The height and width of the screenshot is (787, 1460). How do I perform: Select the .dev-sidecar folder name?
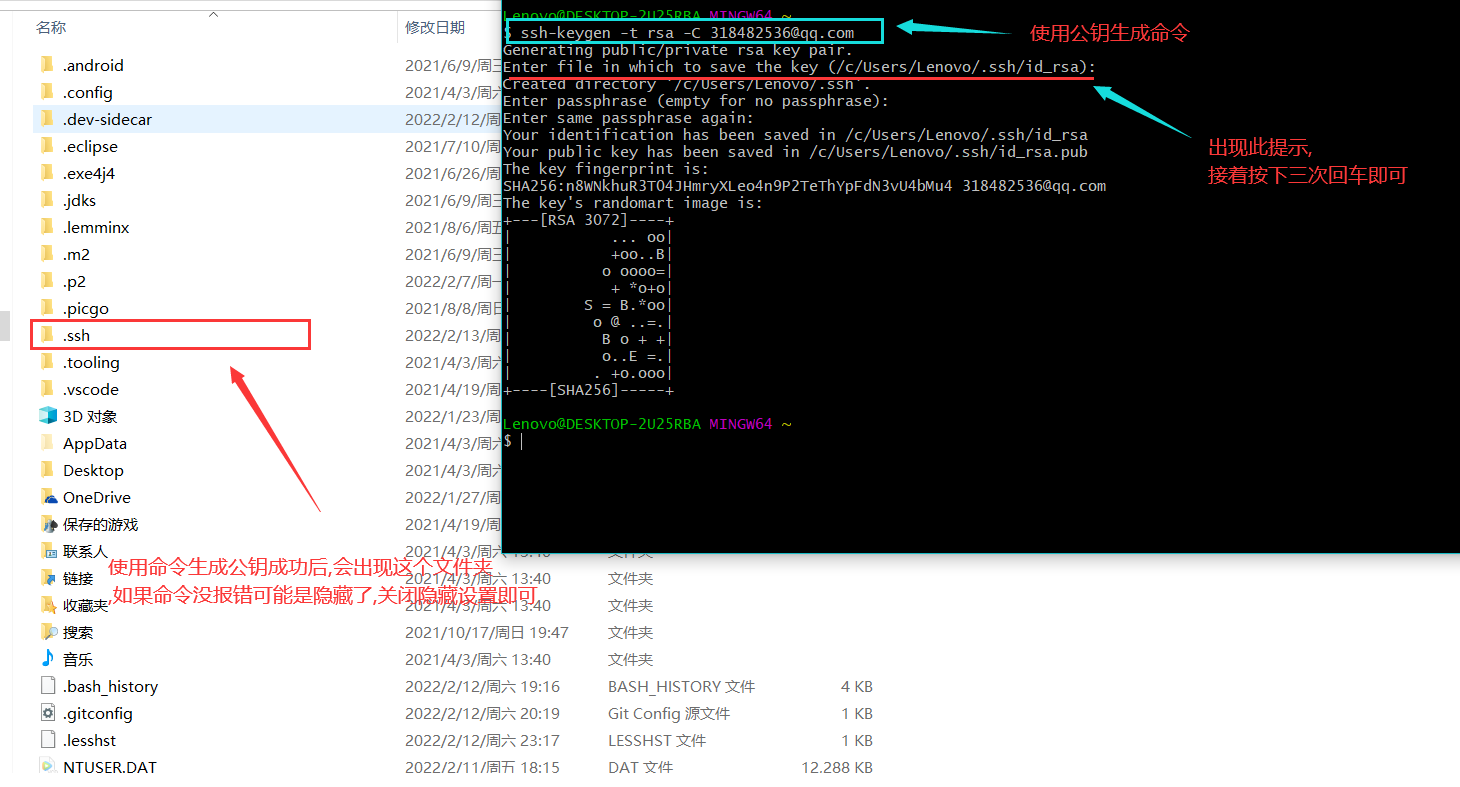107,119
